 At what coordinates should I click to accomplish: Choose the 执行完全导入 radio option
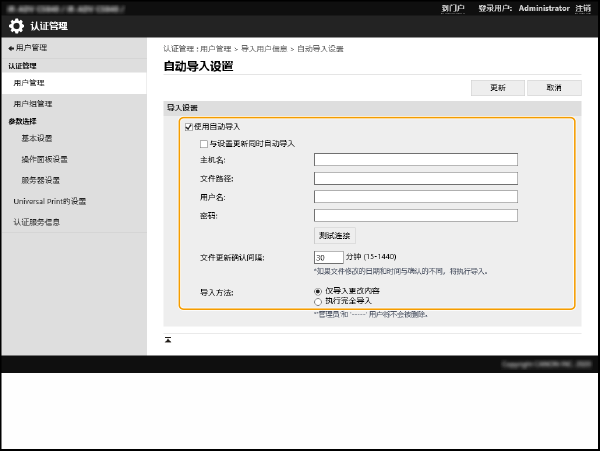pos(318,300)
